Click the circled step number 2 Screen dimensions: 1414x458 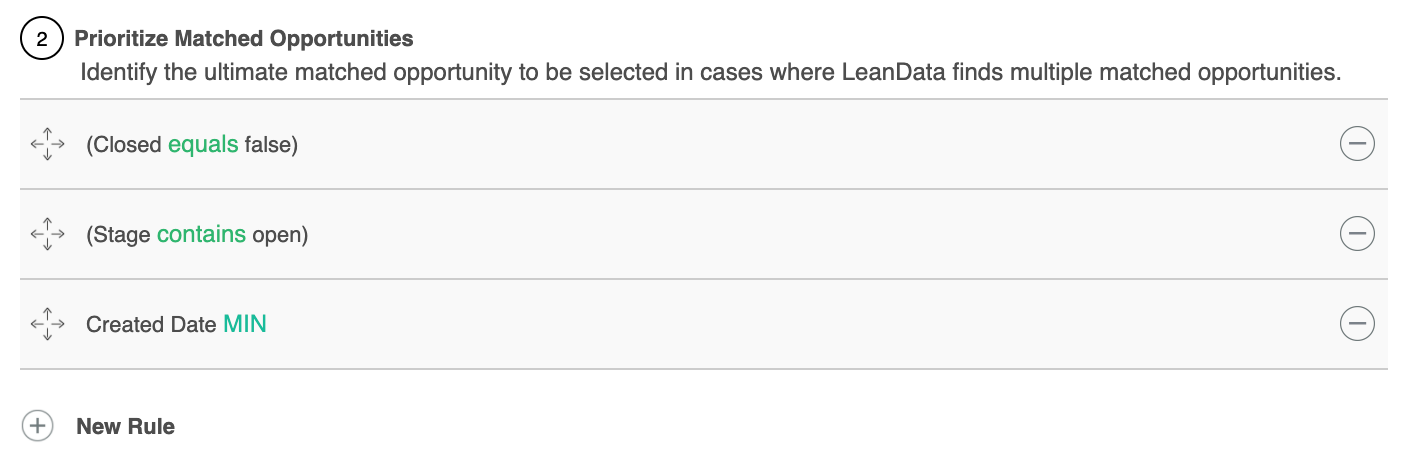41,40
